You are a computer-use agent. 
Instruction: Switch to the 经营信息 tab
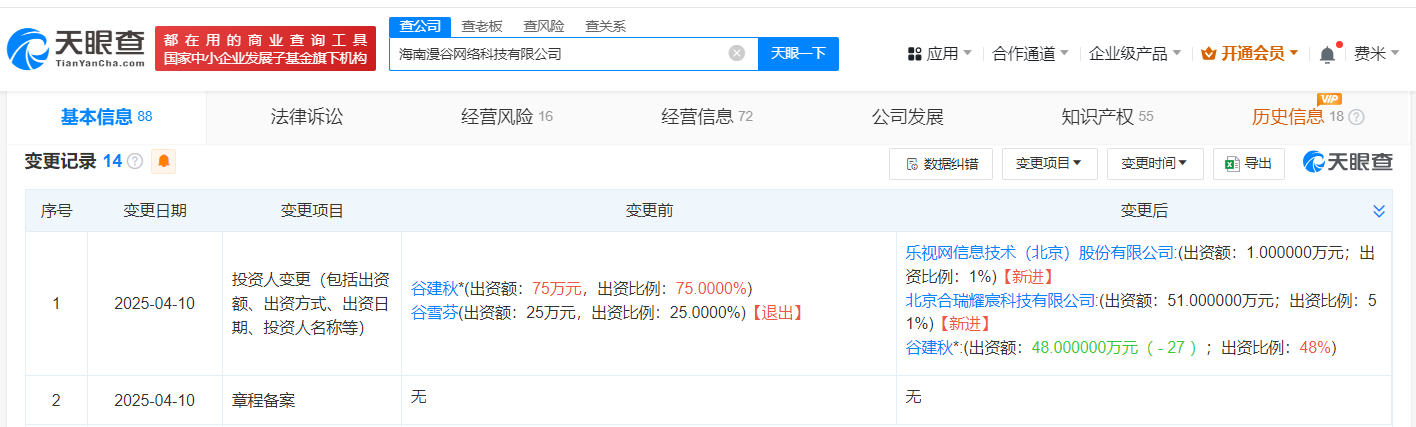707,117
